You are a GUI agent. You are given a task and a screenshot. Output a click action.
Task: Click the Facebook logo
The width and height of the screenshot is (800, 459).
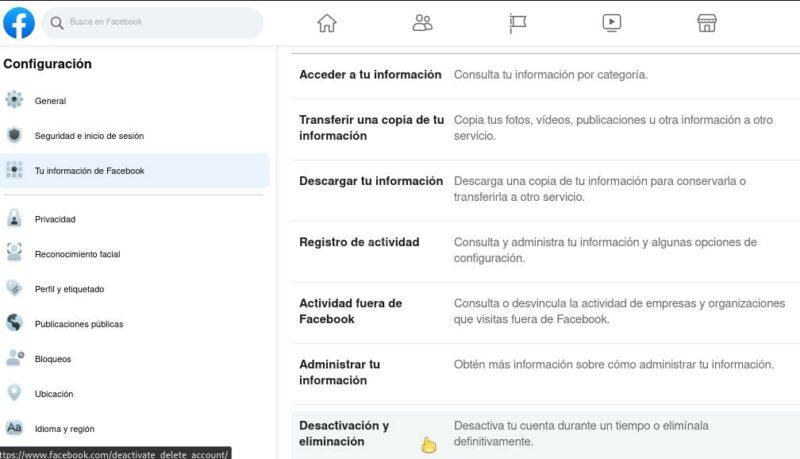(19, 22)
